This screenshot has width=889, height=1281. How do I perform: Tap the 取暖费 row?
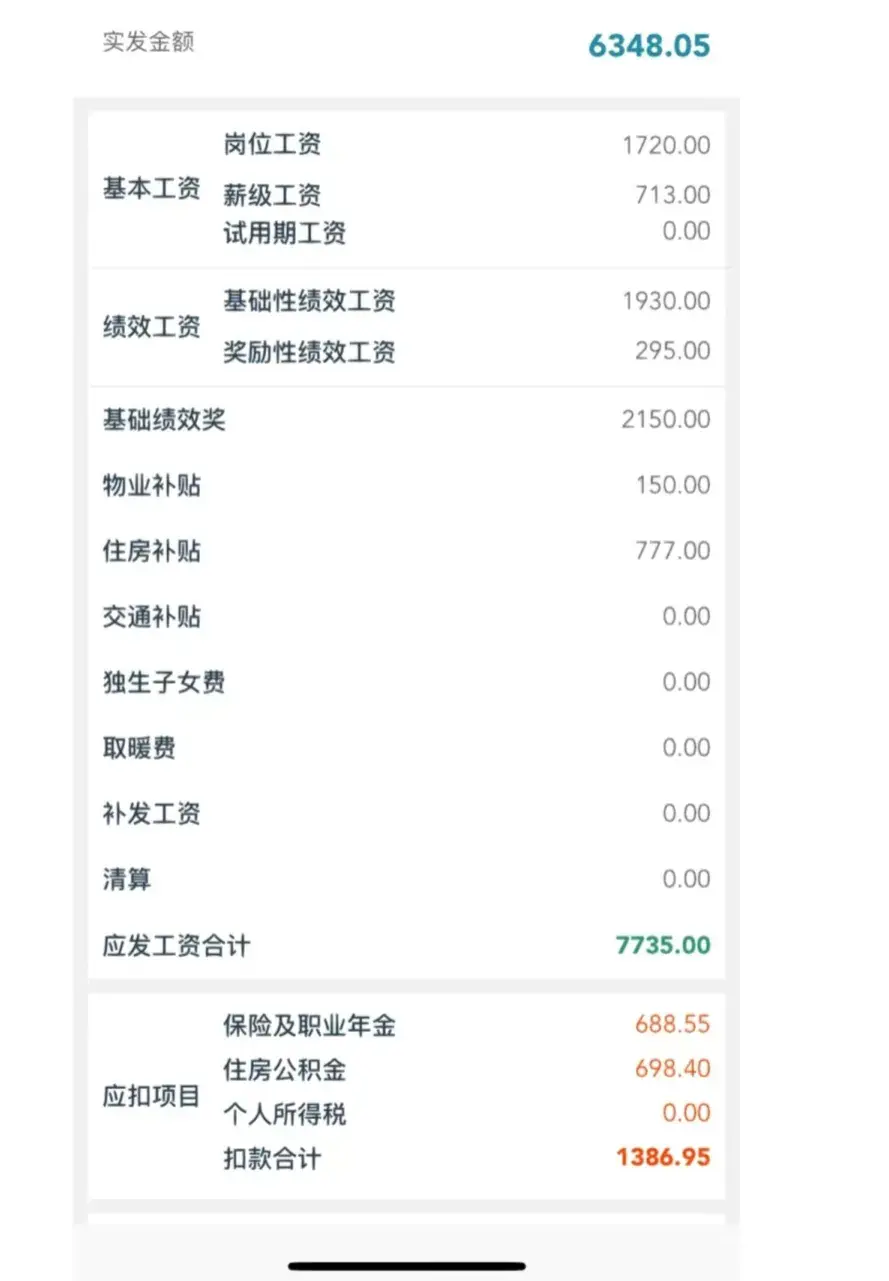[x=407, y=748]
